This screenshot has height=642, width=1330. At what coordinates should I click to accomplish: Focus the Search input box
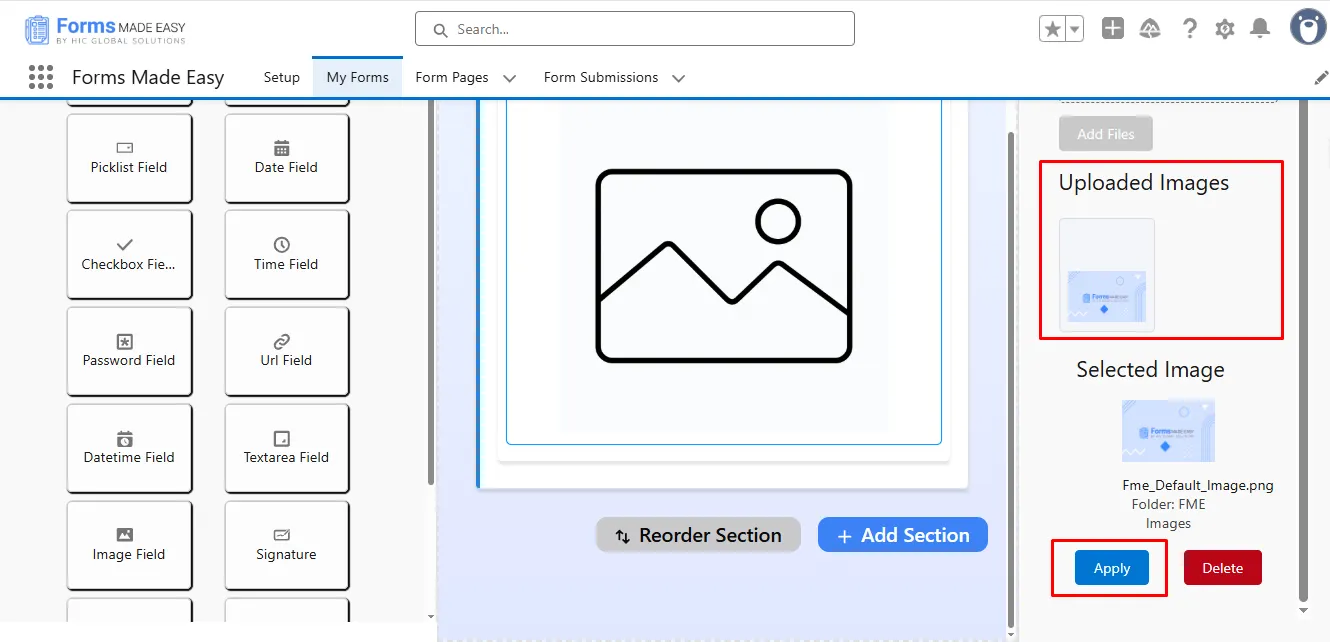(x=635, y=29)
